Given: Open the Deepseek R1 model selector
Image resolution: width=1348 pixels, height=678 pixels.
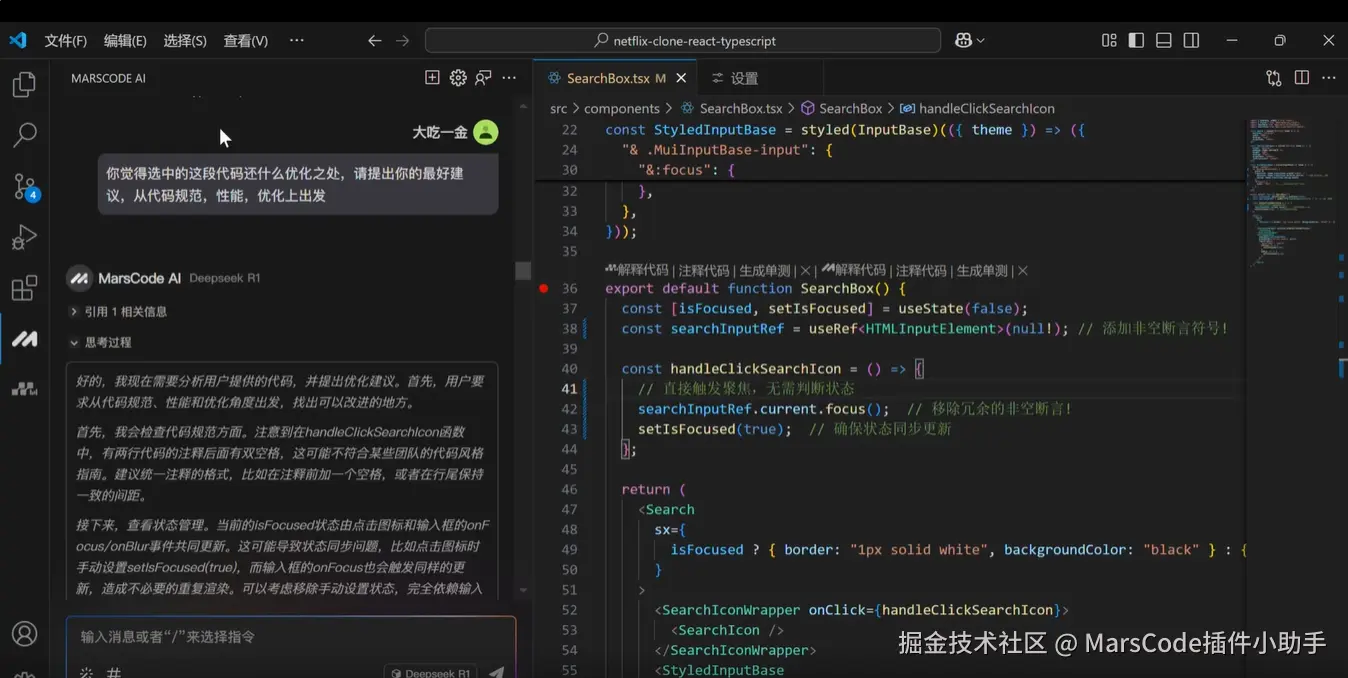Looking at the screenshot, I should (430, 672).
